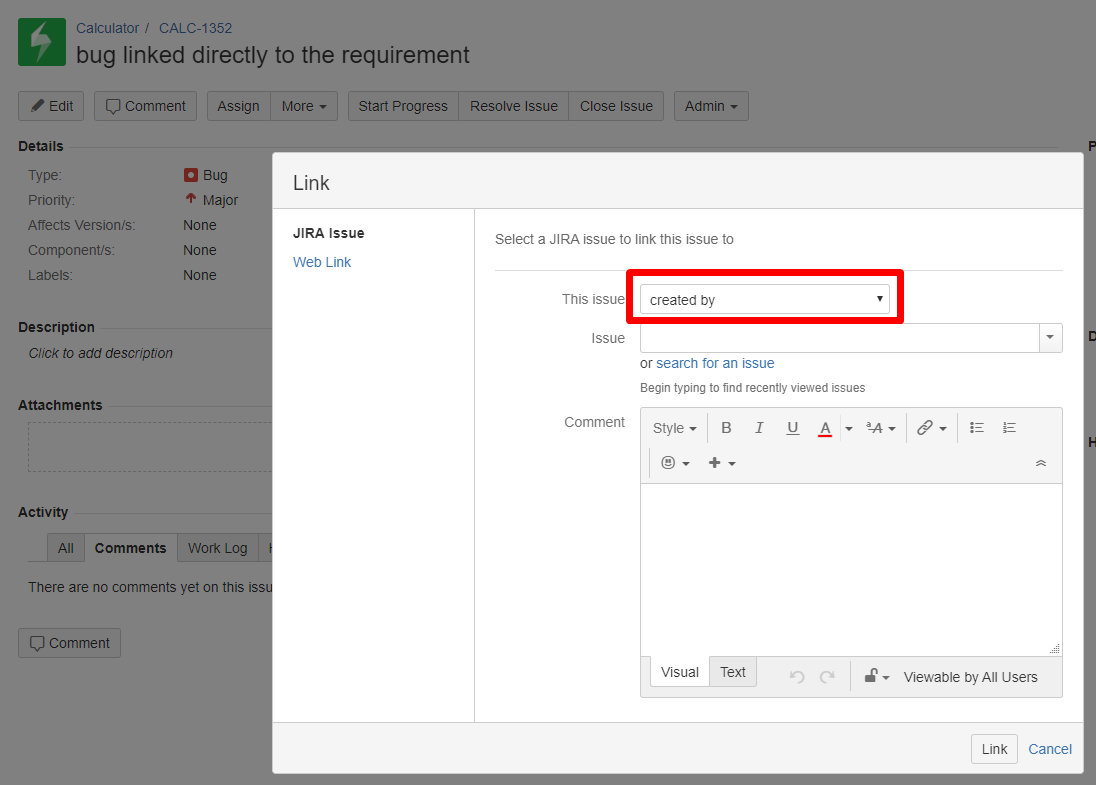Click the top Comment button

click(x=145, y=106)
